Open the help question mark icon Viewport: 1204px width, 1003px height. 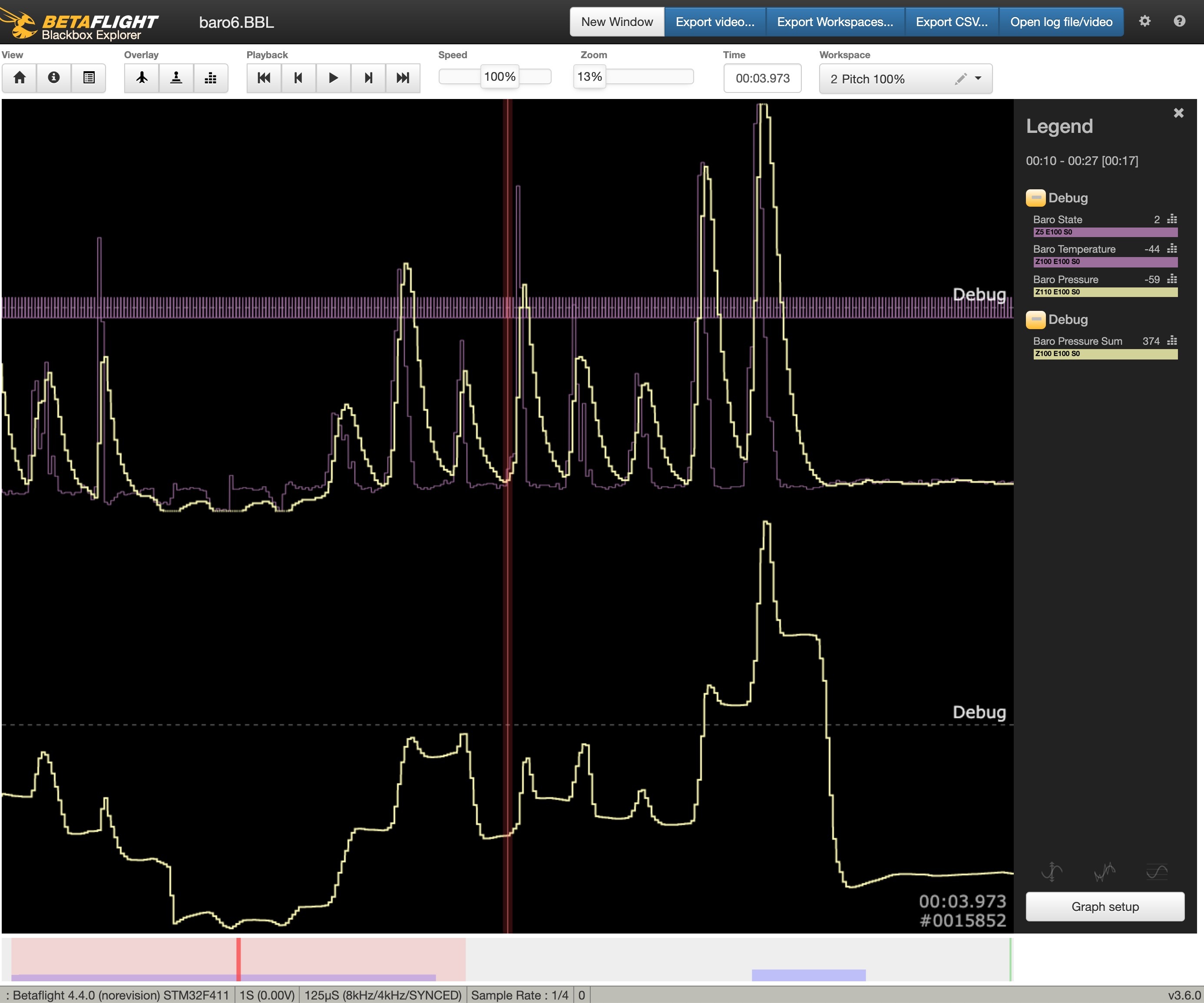1179,21
